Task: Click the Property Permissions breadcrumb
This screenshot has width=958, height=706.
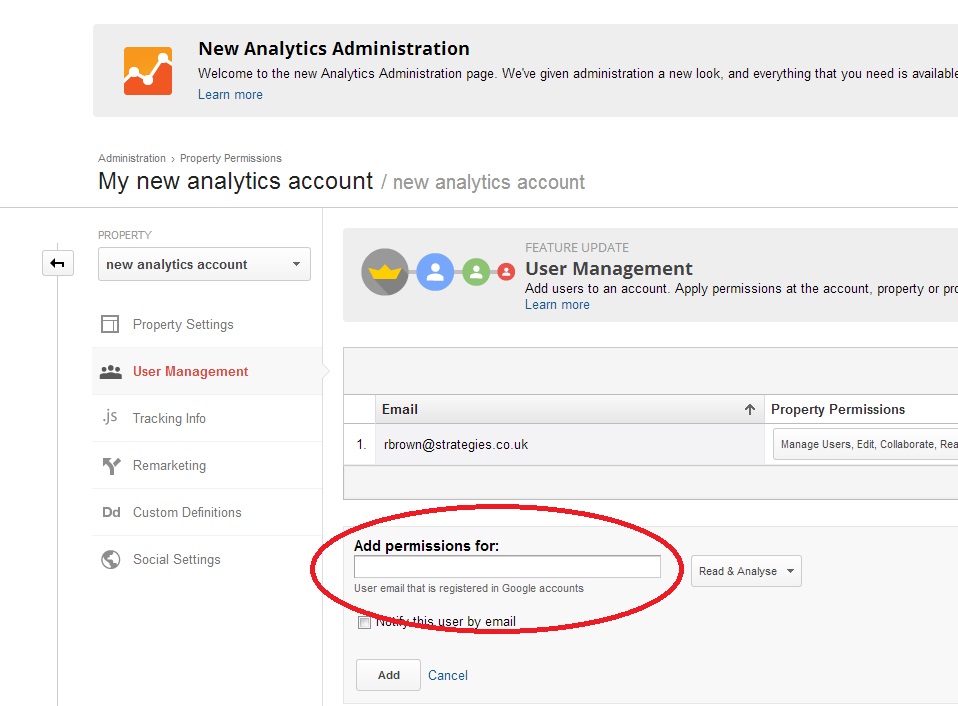Action: 231,158
